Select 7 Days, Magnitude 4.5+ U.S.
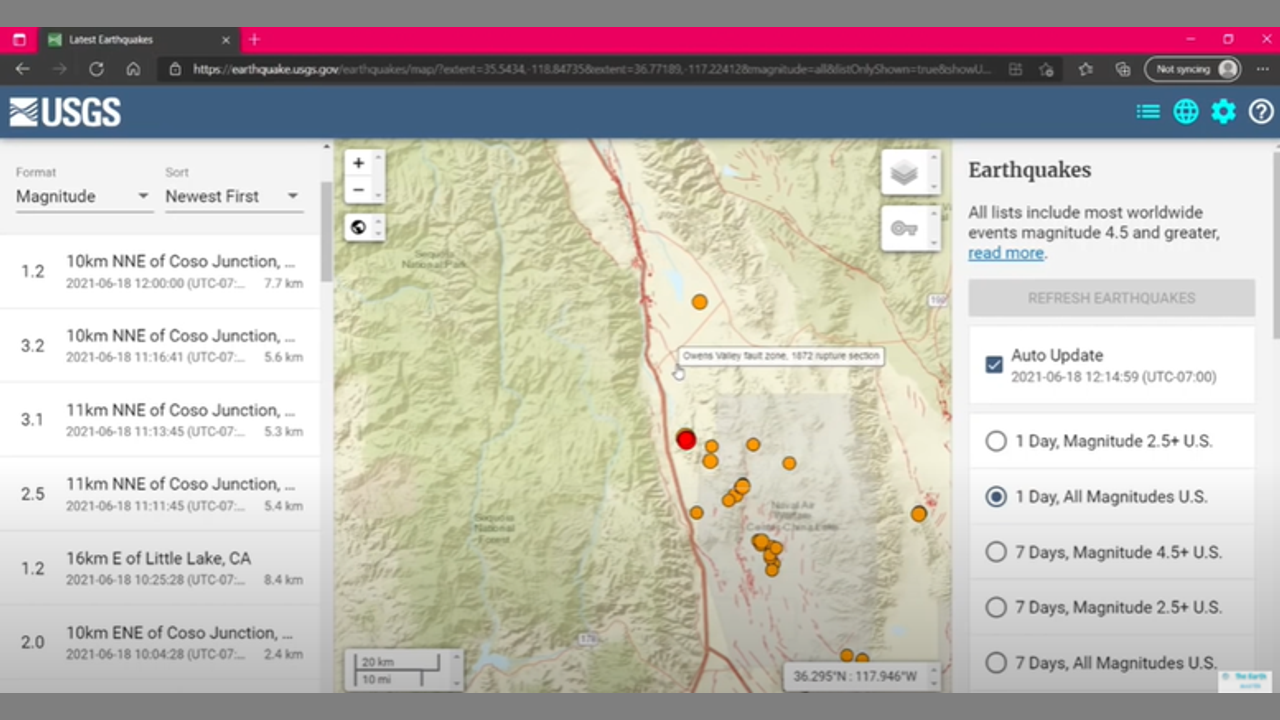 point(996,552)
